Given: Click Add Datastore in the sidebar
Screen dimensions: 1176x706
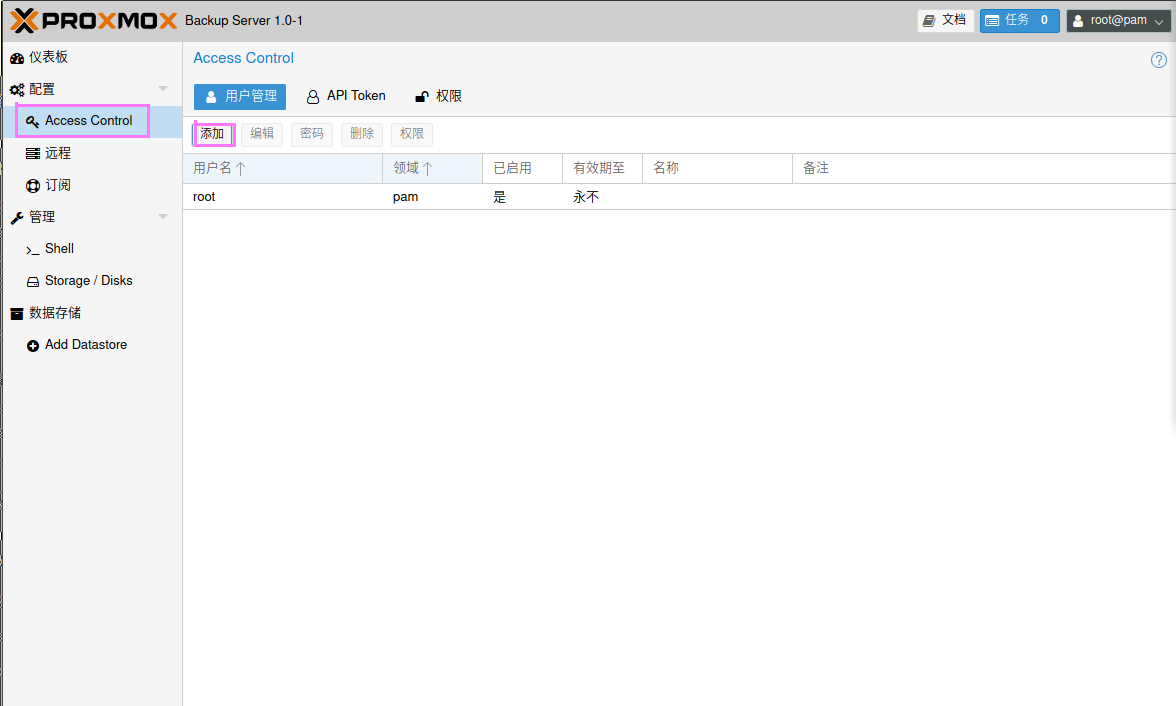Looking at the screenshot, I should [92, 345].
